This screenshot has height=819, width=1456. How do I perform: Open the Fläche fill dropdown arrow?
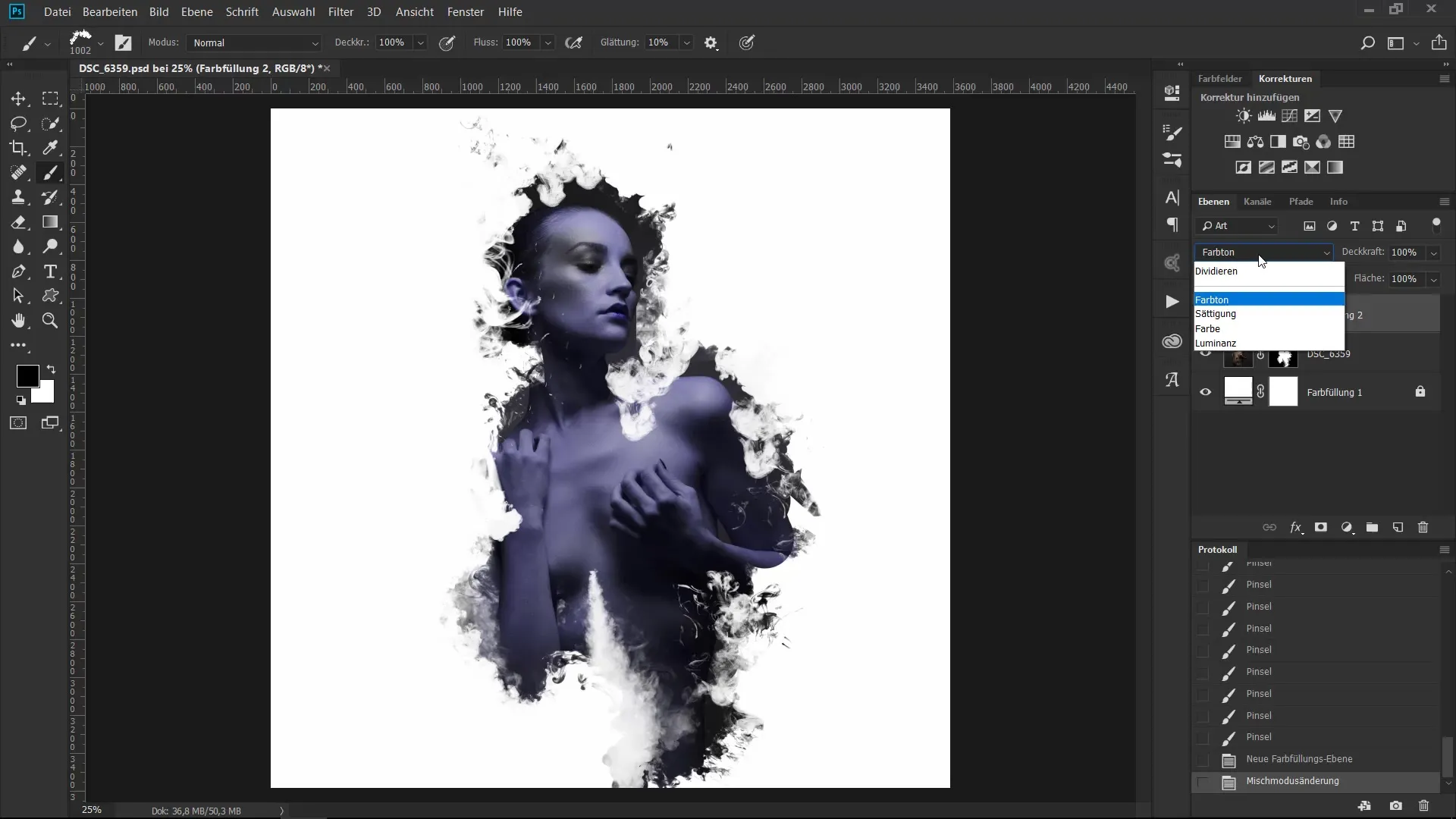1433,279
